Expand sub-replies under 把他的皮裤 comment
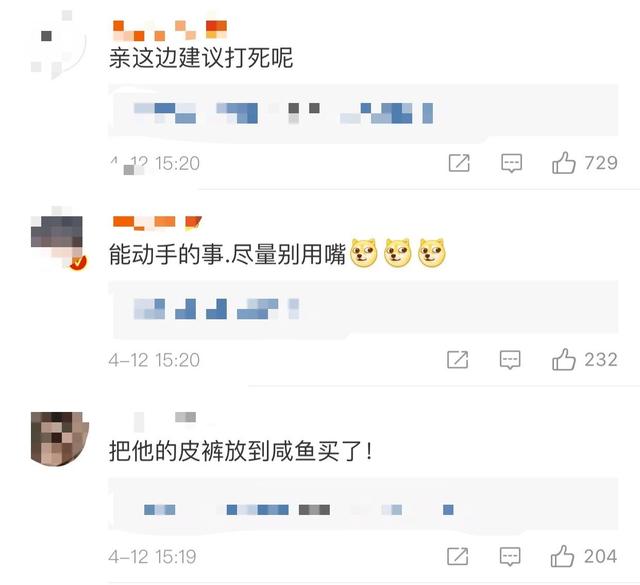 click(363, 505)
